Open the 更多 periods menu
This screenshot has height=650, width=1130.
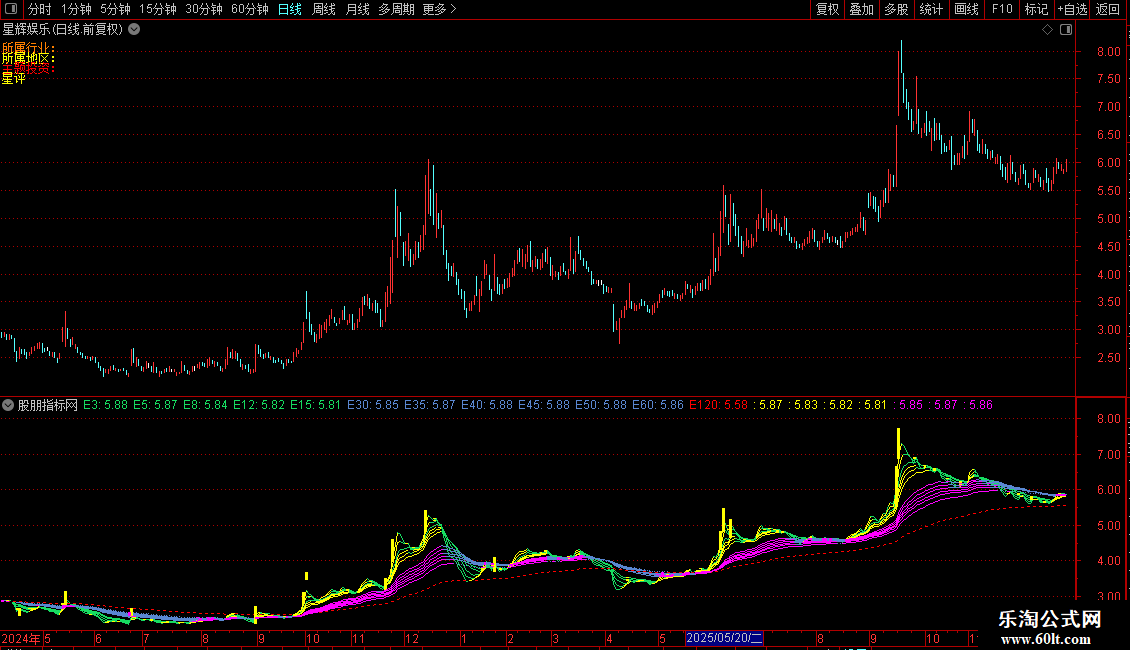tap(440, 9)
